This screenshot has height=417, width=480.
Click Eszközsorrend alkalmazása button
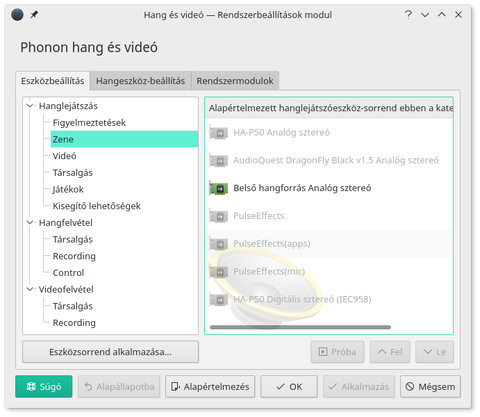pos(110,352)
